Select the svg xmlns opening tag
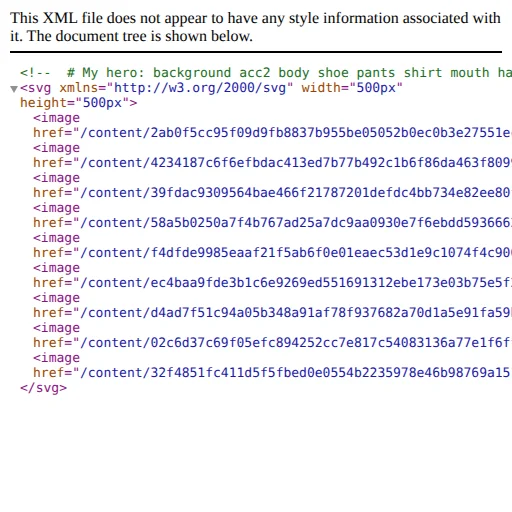 click(211, 95)
